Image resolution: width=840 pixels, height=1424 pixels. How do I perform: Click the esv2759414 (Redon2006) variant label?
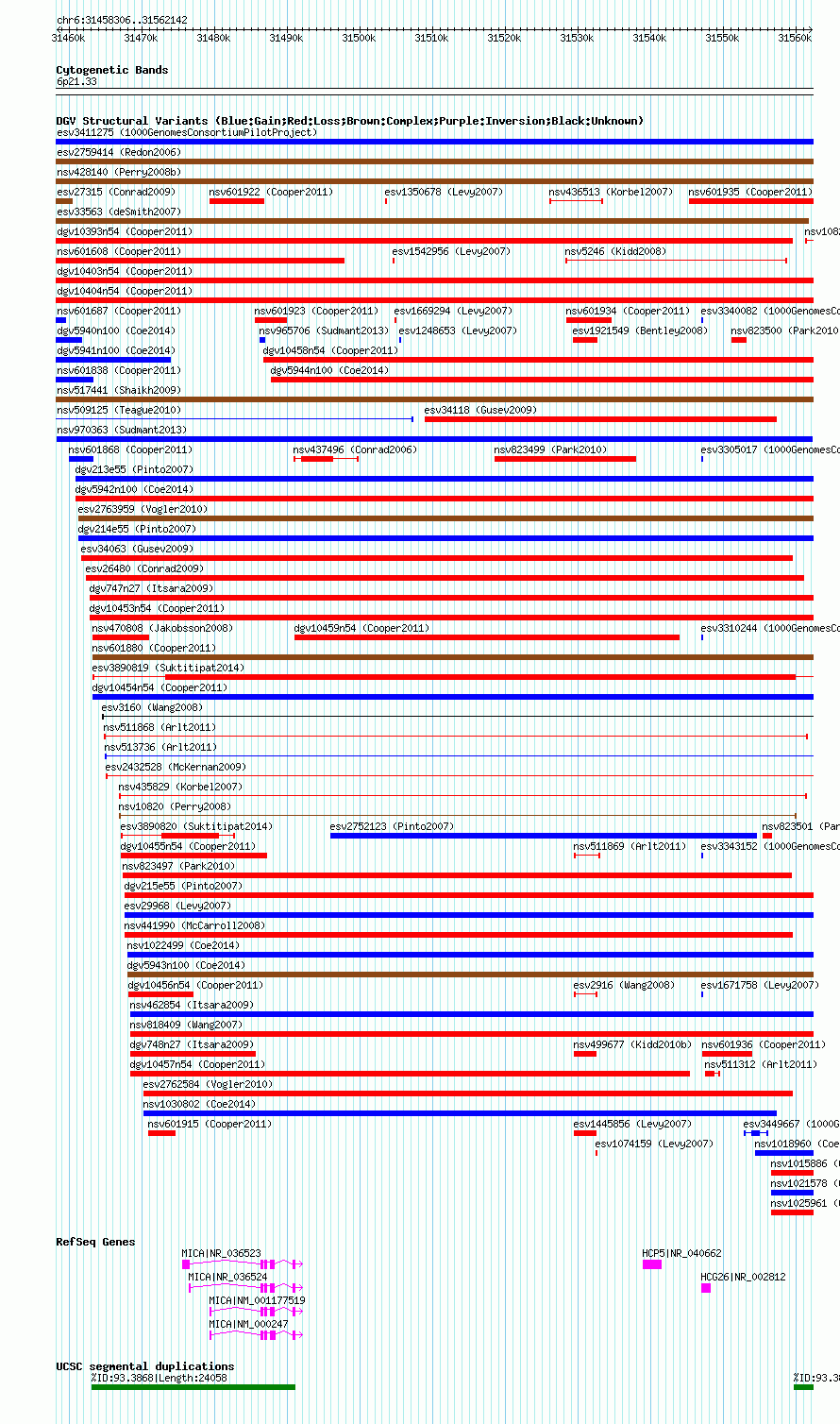coord(119,152)
